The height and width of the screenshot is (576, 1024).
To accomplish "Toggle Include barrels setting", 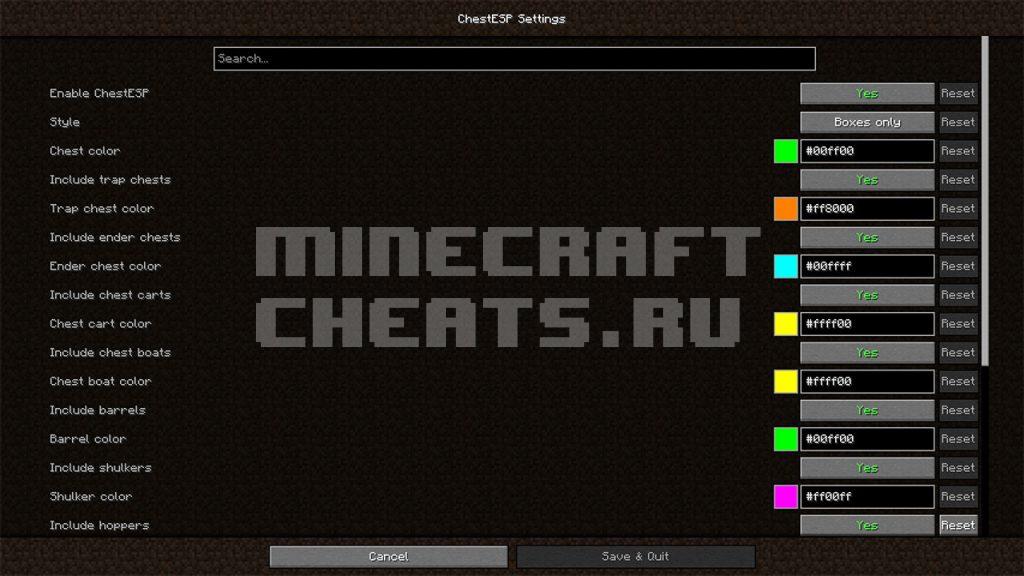I will [x=867, y=410].
